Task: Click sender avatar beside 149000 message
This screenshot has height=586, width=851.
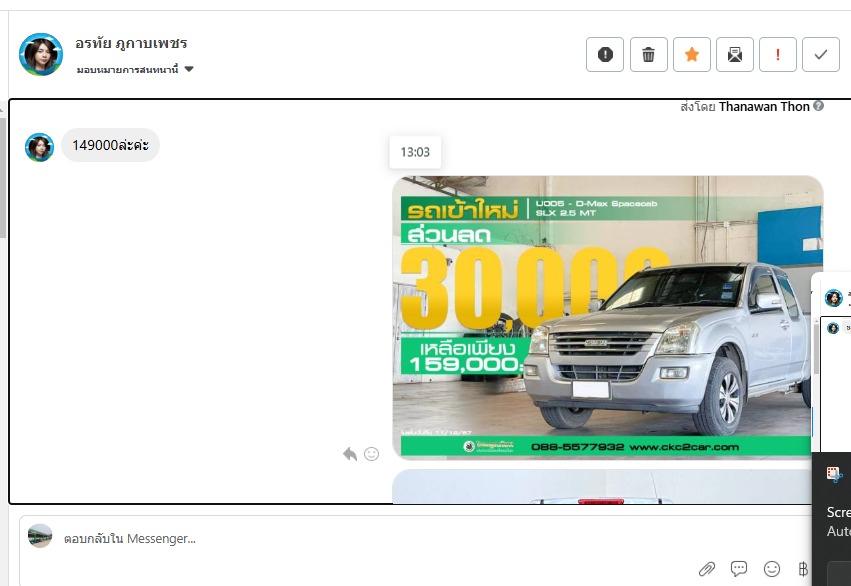Action: (39, 147)
